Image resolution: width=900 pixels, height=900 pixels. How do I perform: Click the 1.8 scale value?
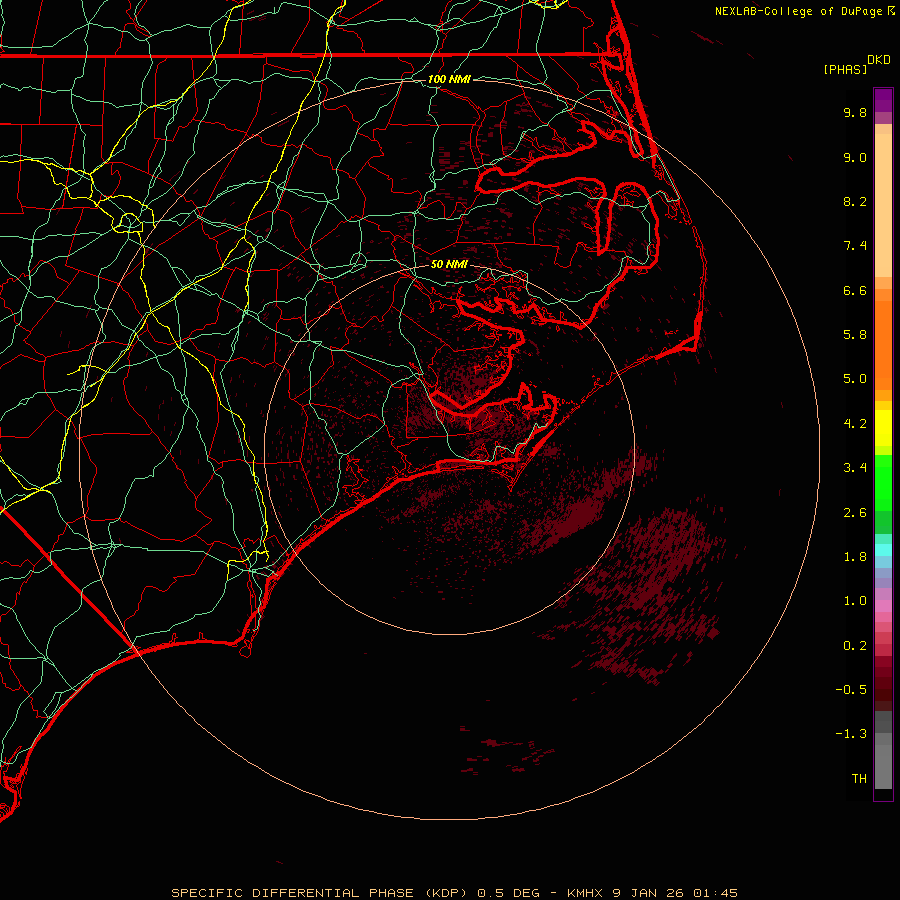click(855, 557)
